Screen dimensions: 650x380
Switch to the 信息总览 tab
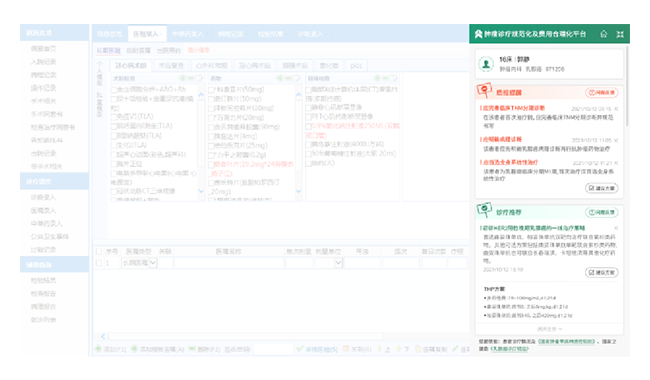tap(109, 34)
